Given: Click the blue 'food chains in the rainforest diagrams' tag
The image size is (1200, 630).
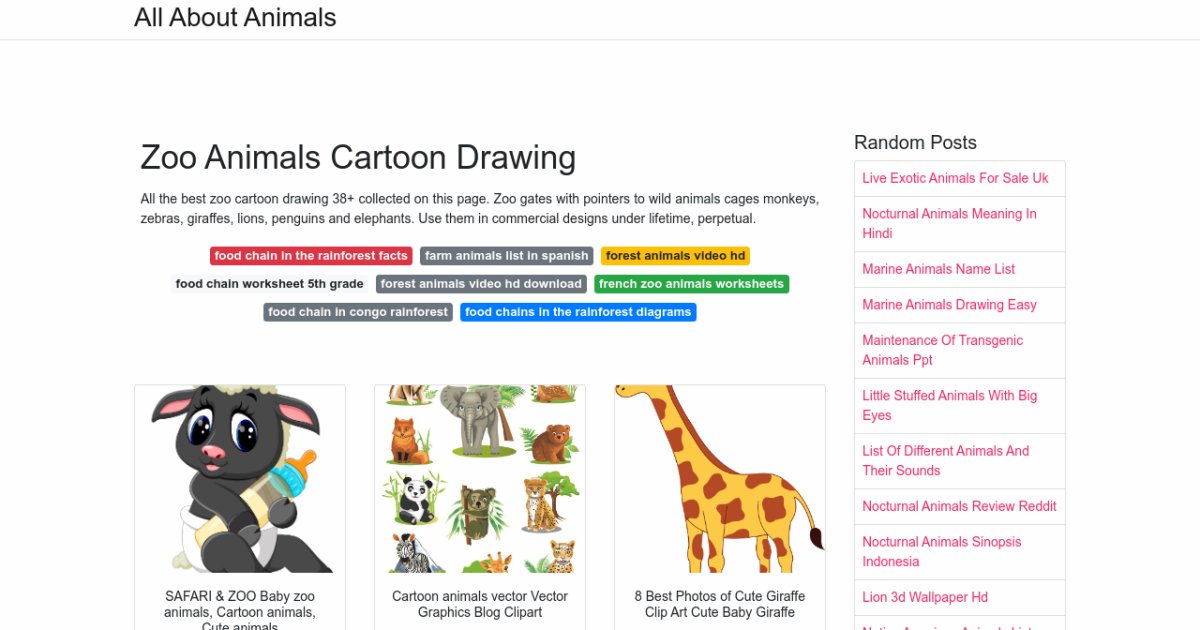Looking at the screenshot, I should coord(578,312).
